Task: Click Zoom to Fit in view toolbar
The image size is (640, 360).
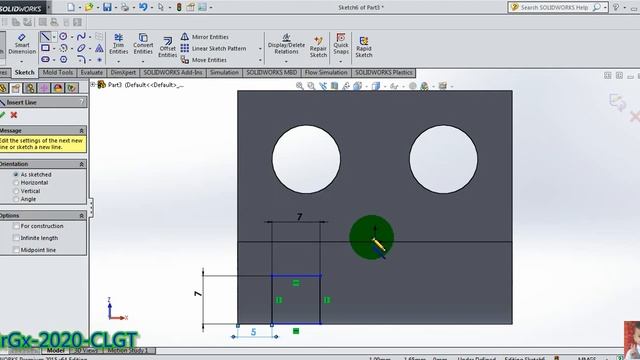Action: pyautogui.click(x=300, y=86)
